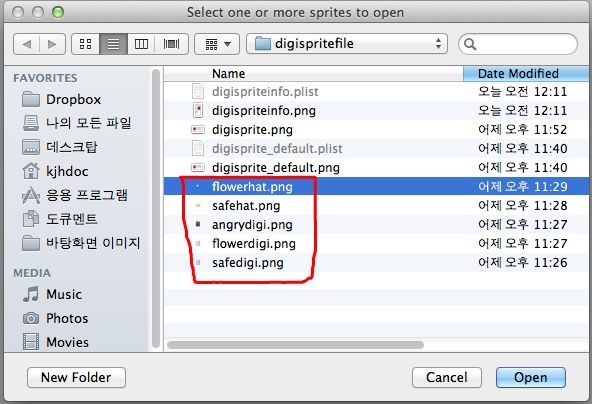Click the documents icon beside 도큐멘트
The image size is (592, 404).
pos(31,219)
